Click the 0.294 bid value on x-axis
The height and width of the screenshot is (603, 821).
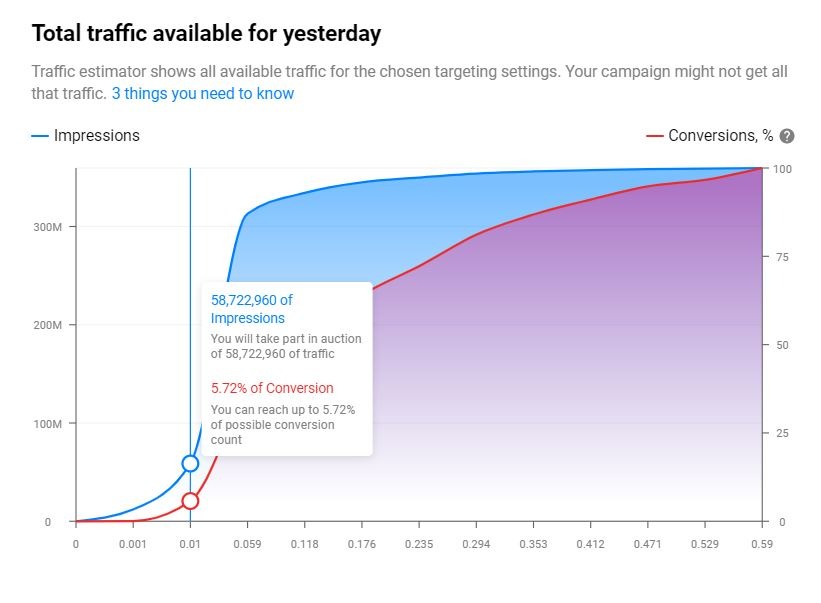coord(476,545)
